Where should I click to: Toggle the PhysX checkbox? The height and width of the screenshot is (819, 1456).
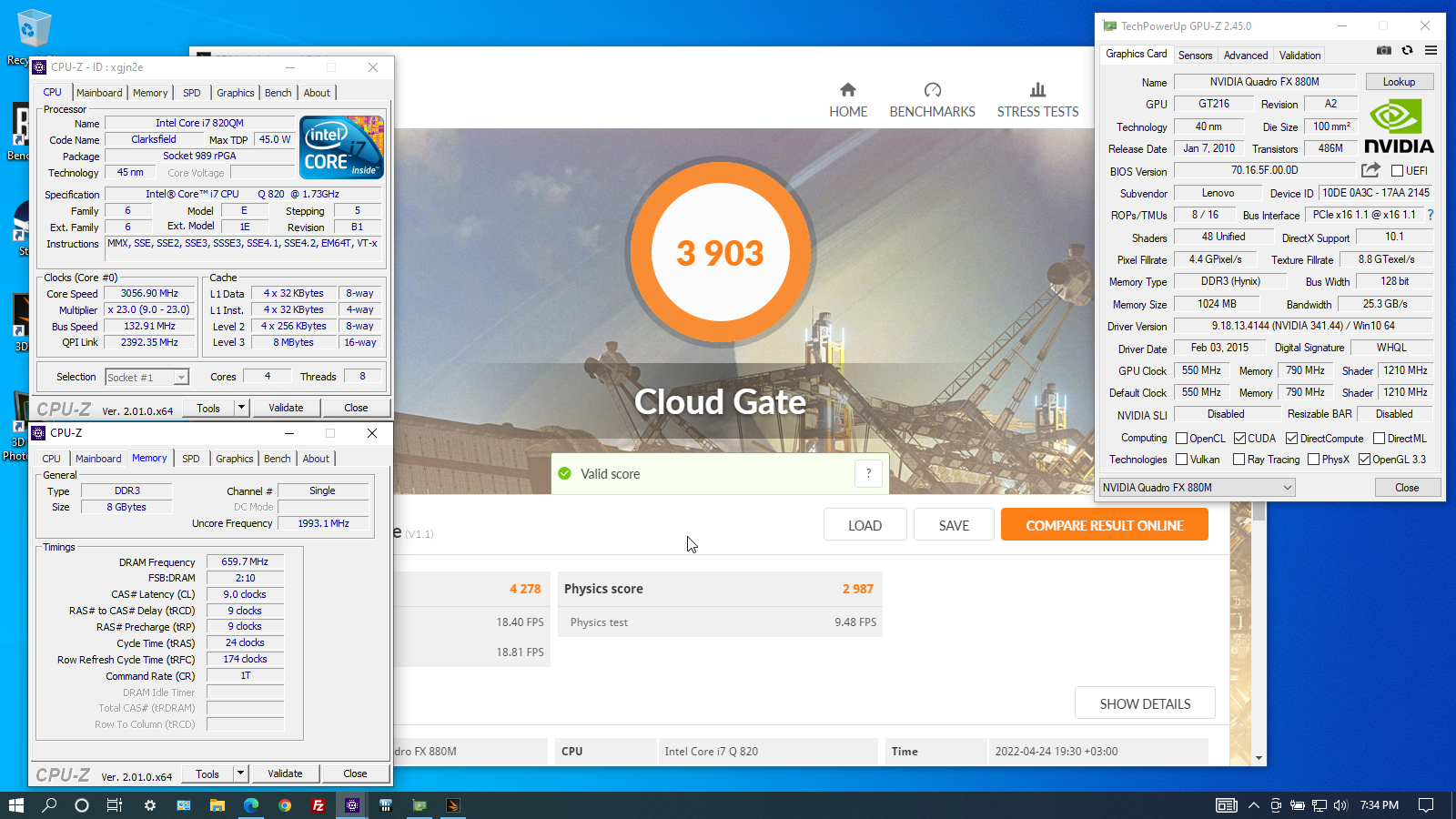click(x=1313, y=460)
